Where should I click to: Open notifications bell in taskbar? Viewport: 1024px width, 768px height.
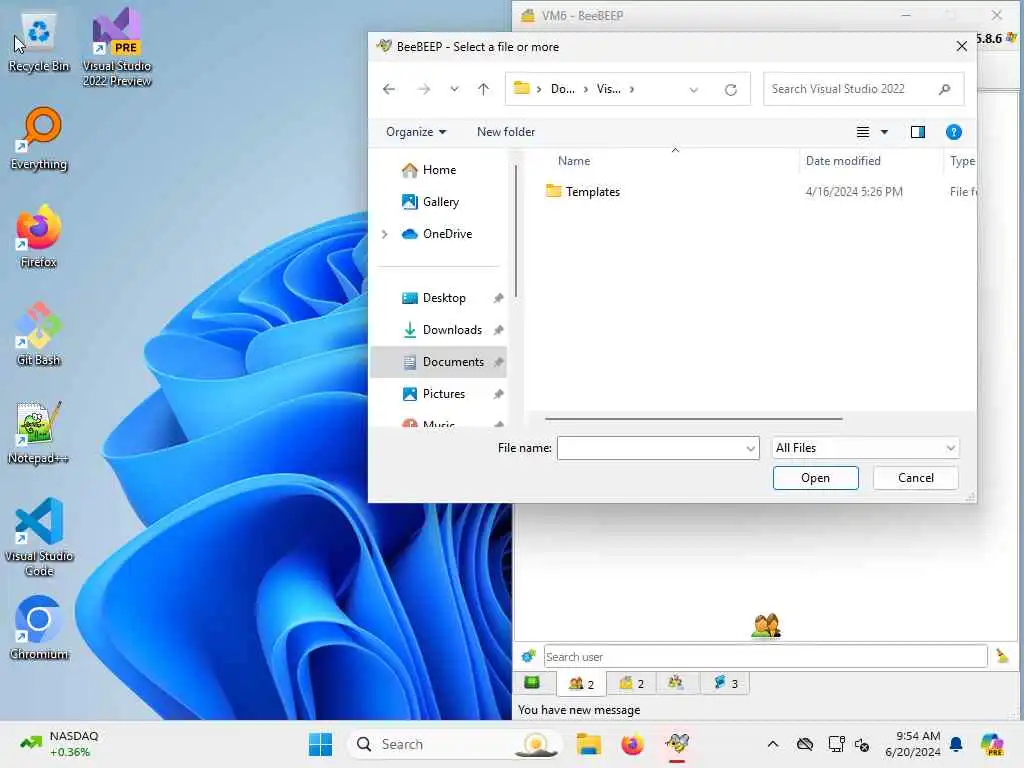click(x=956, y=744)
